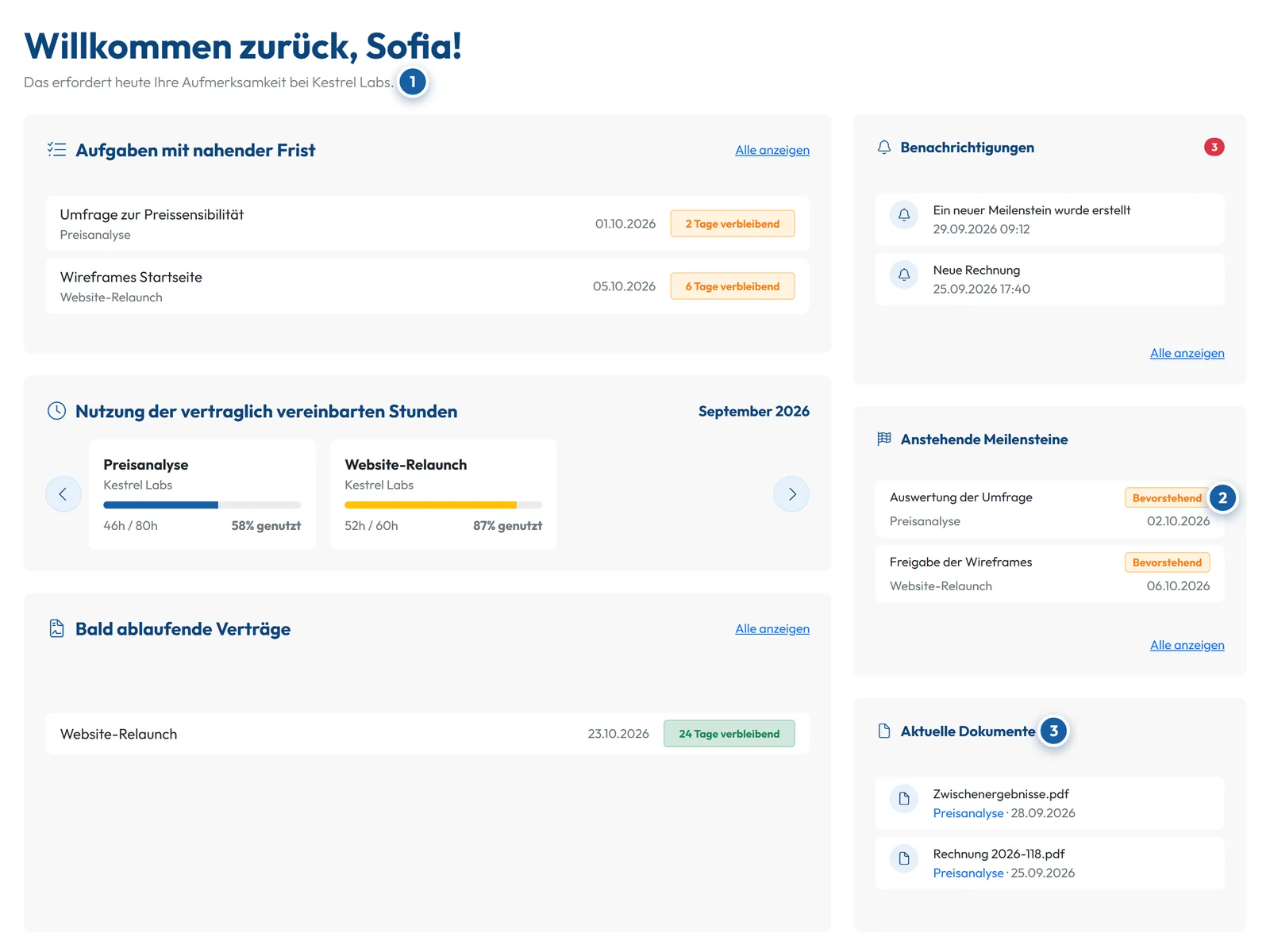Image resolution: width=1270 pixels, height=952 pixels.
Task: Show previous hours usage cards with left chevron
Action: [63, 494]
